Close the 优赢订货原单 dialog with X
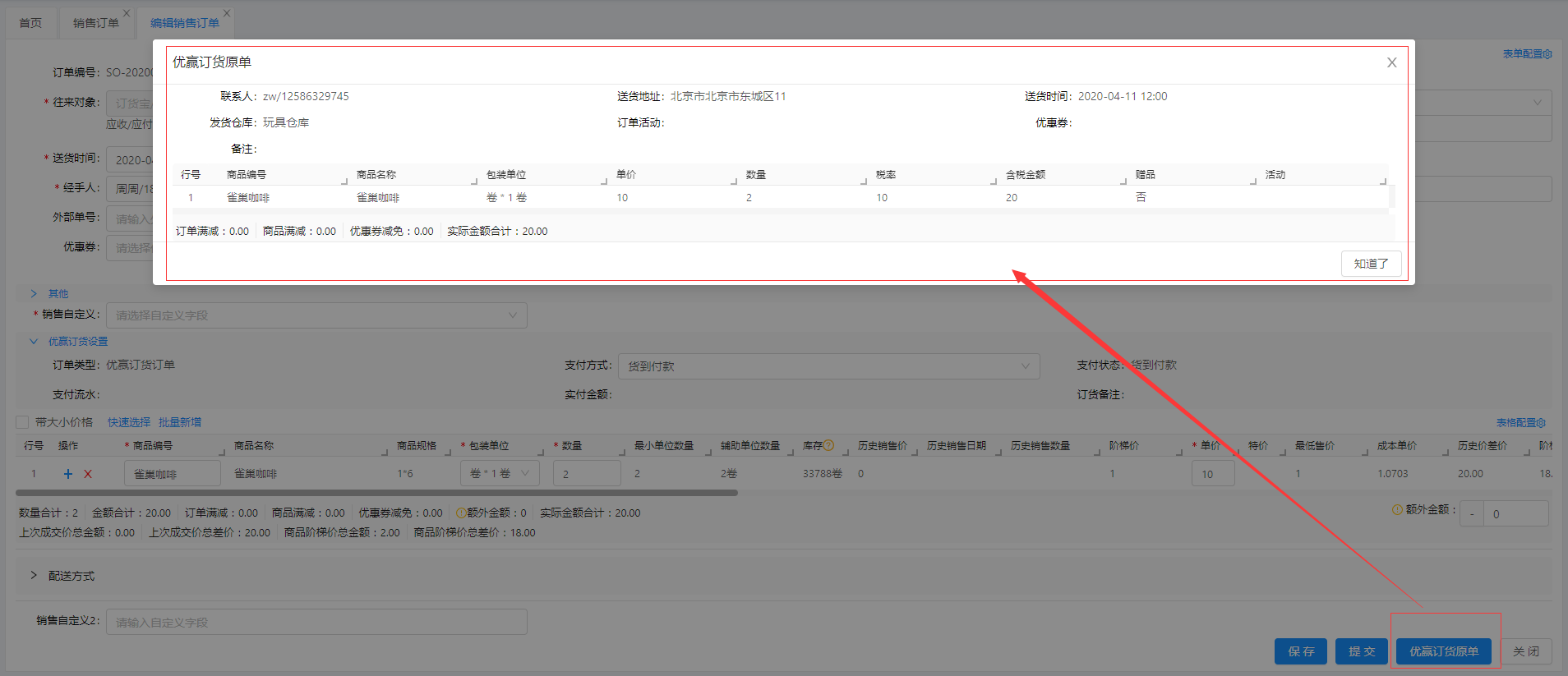Viewport: 1568px width, 676px height. point(1391,62)
